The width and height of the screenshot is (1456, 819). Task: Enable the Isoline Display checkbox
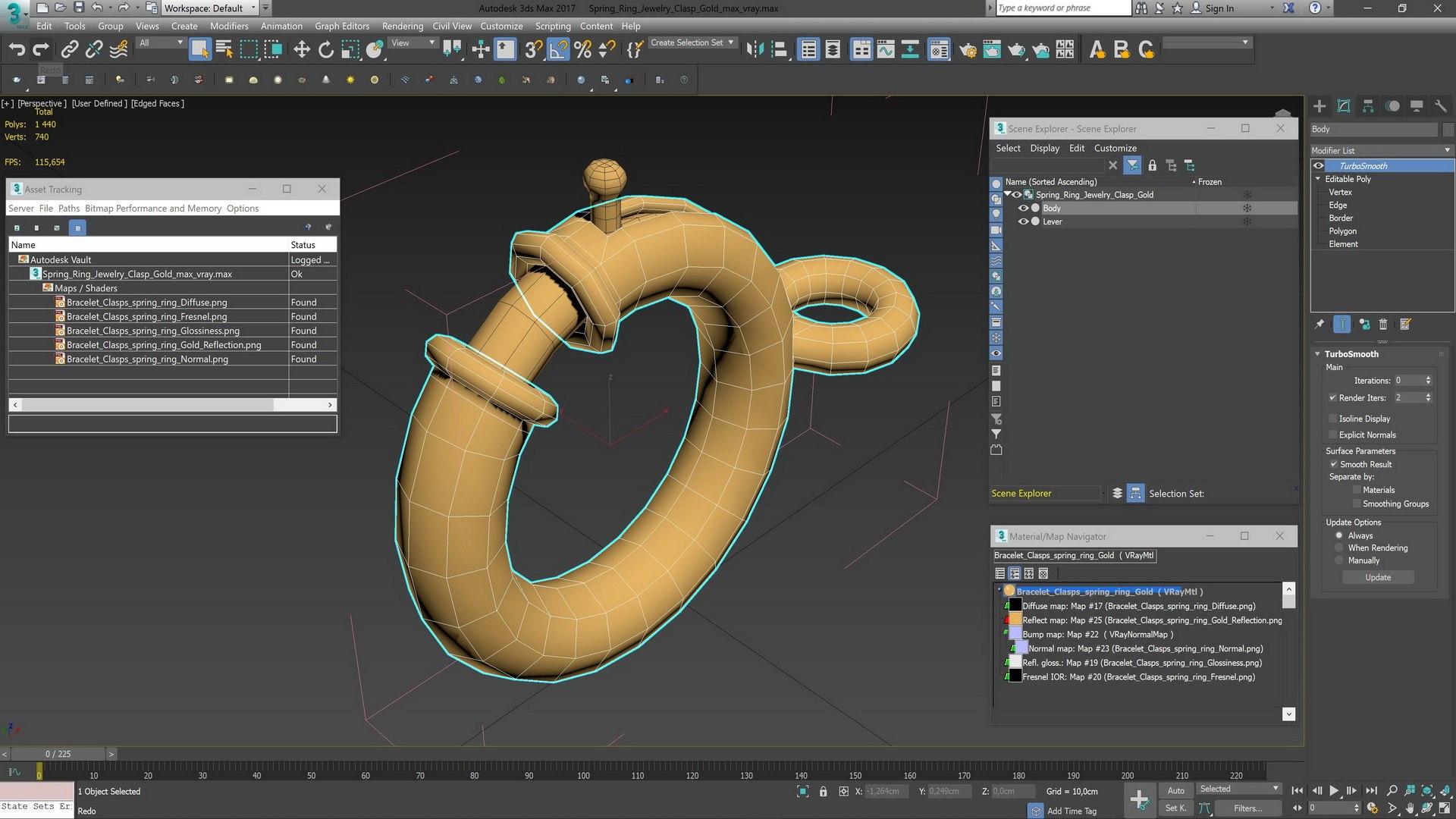pyautogui.click(x=1332, y=419)
